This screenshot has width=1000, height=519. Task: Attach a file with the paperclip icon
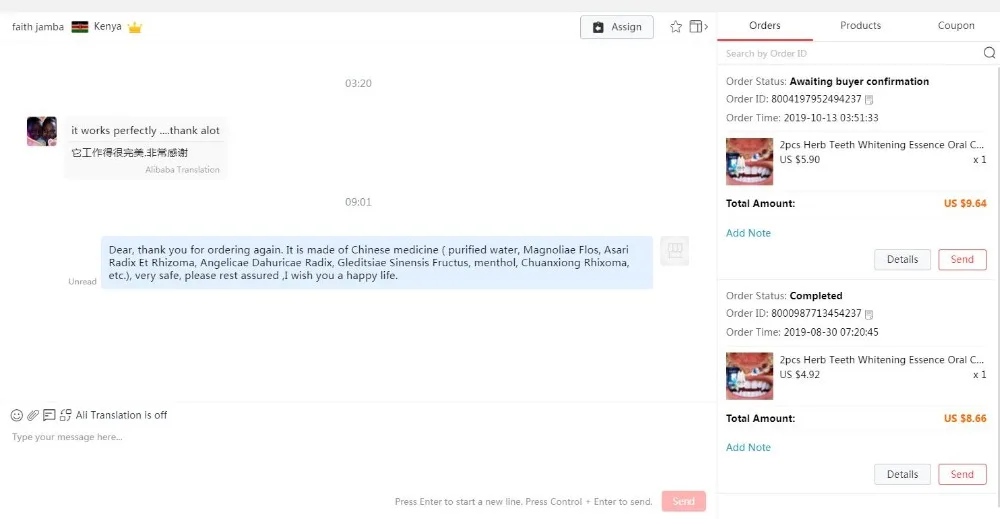coord(33,416)
